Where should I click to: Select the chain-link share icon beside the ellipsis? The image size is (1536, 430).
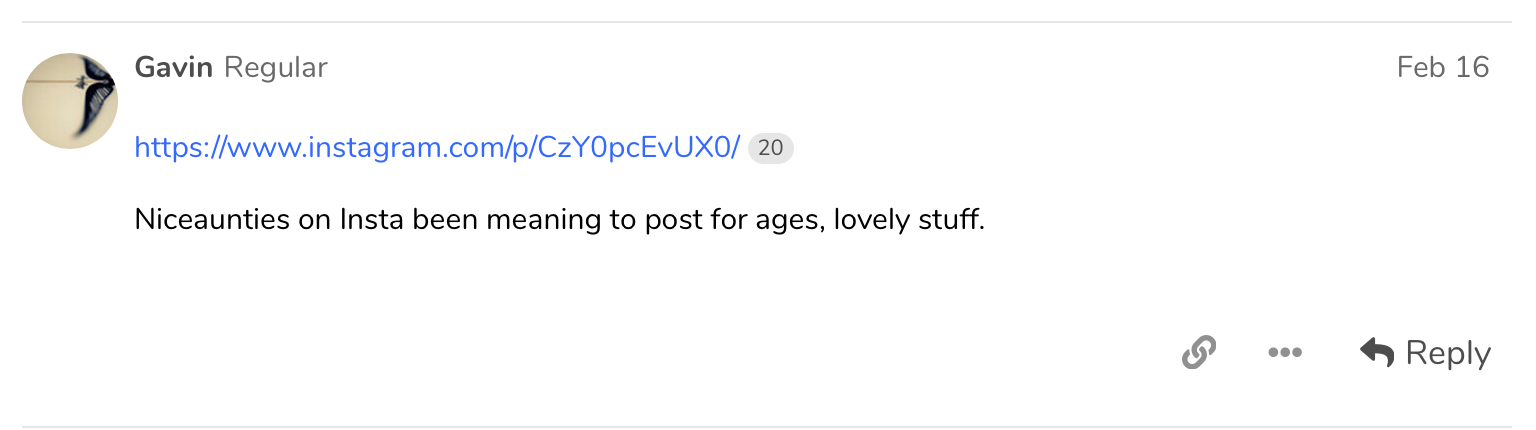1198,352
